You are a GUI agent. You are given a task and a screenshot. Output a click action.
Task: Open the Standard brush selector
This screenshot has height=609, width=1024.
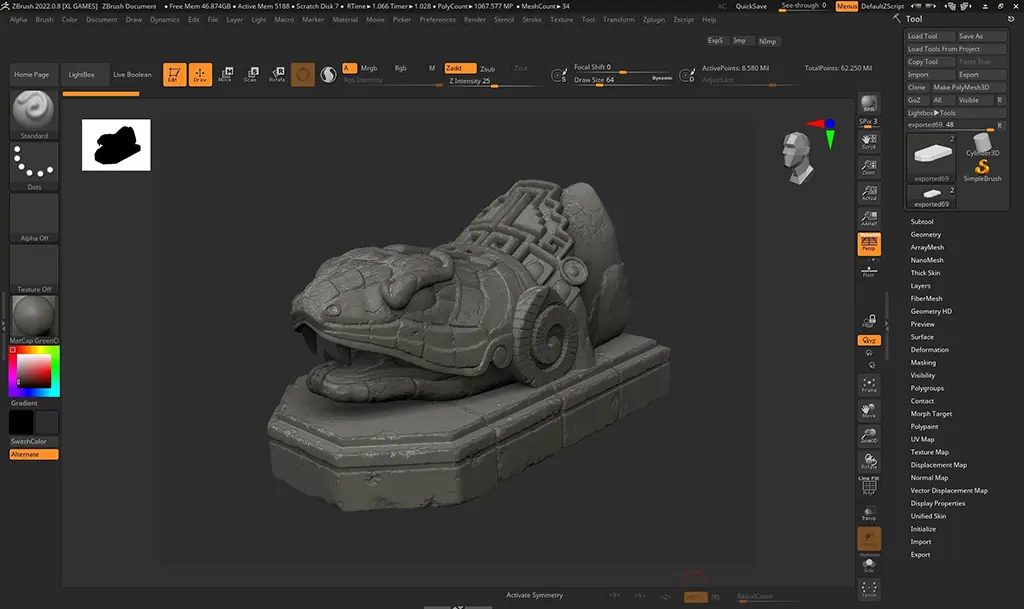click(x=34, y=114)
